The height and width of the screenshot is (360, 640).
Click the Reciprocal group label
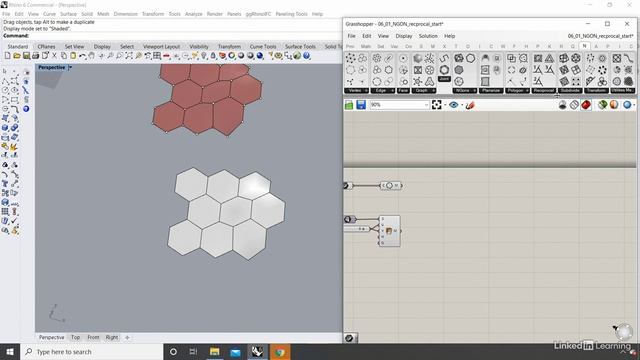point(544,91)
